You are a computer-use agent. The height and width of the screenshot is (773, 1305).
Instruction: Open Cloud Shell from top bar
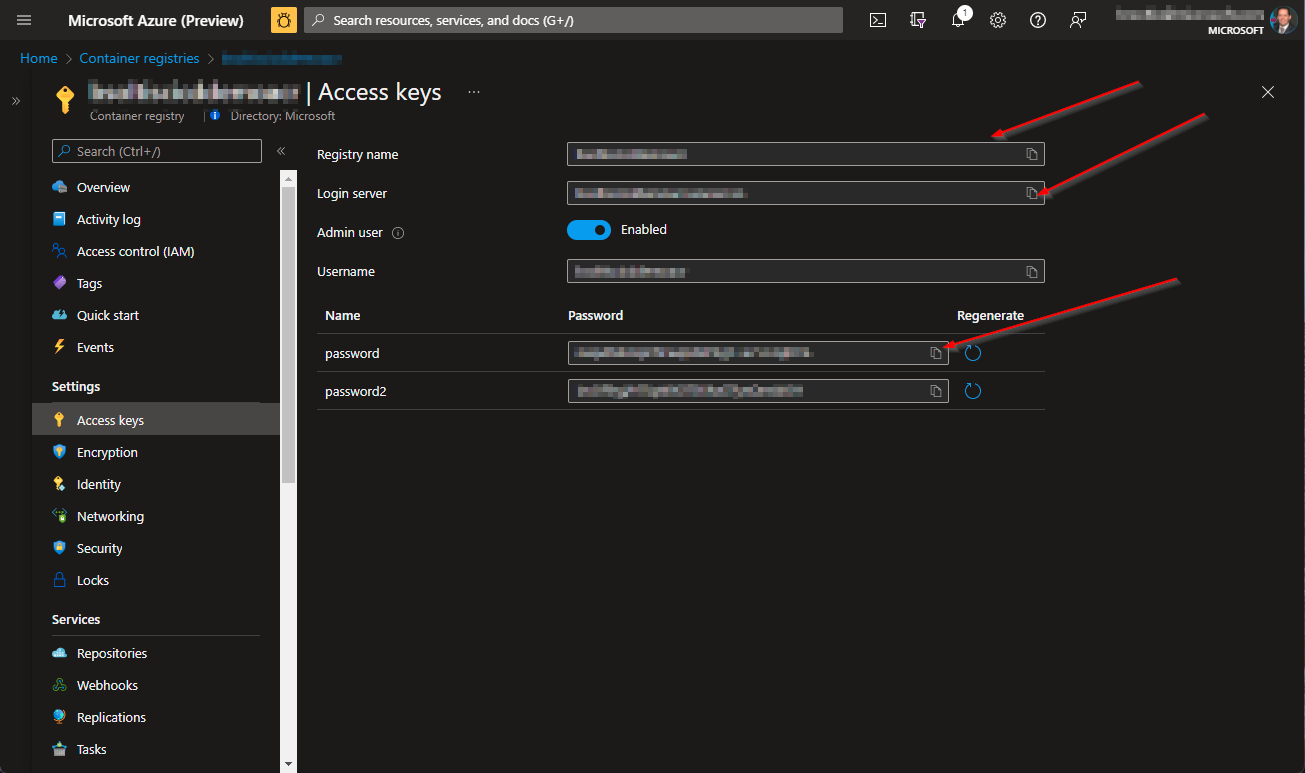coord(878,20)
